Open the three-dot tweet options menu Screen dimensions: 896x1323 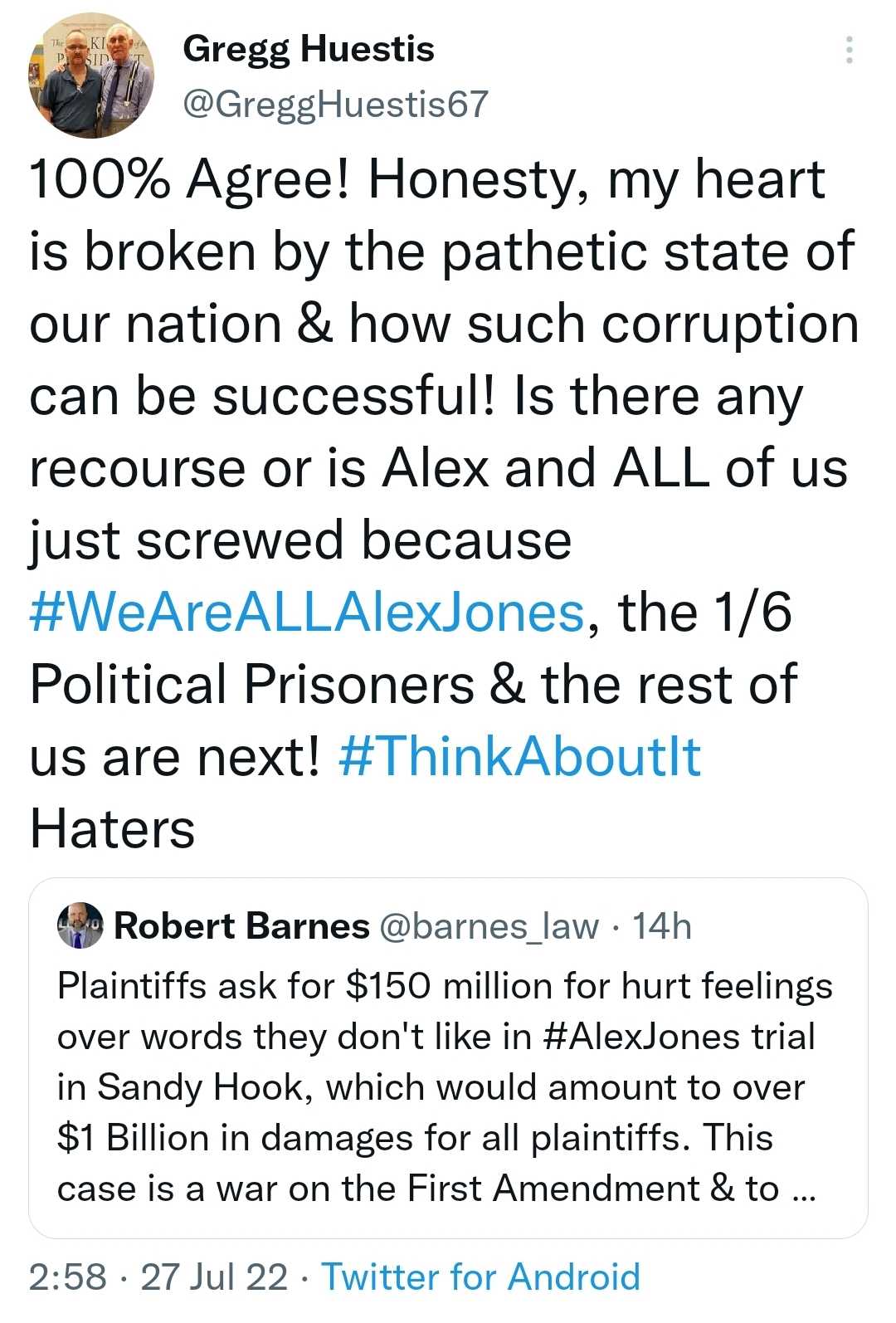point(849,51)
